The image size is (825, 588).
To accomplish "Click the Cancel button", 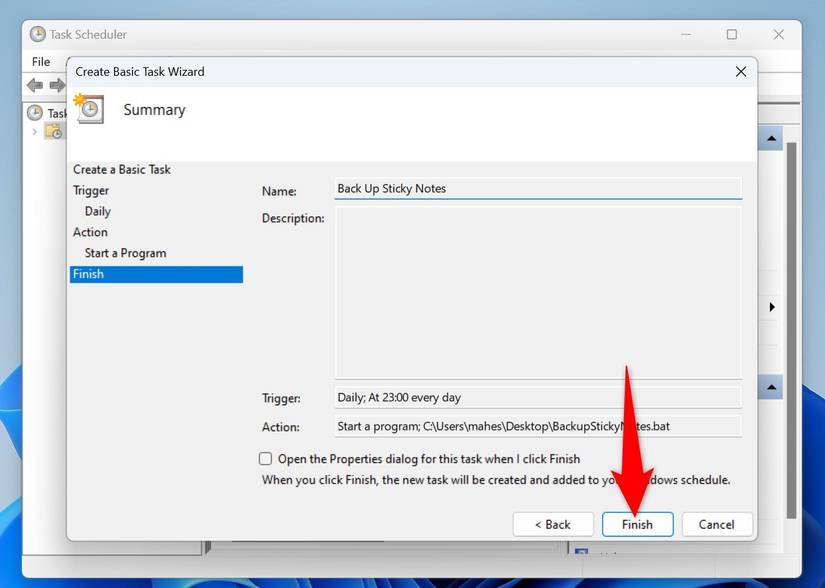I will [x=716, y=523].
